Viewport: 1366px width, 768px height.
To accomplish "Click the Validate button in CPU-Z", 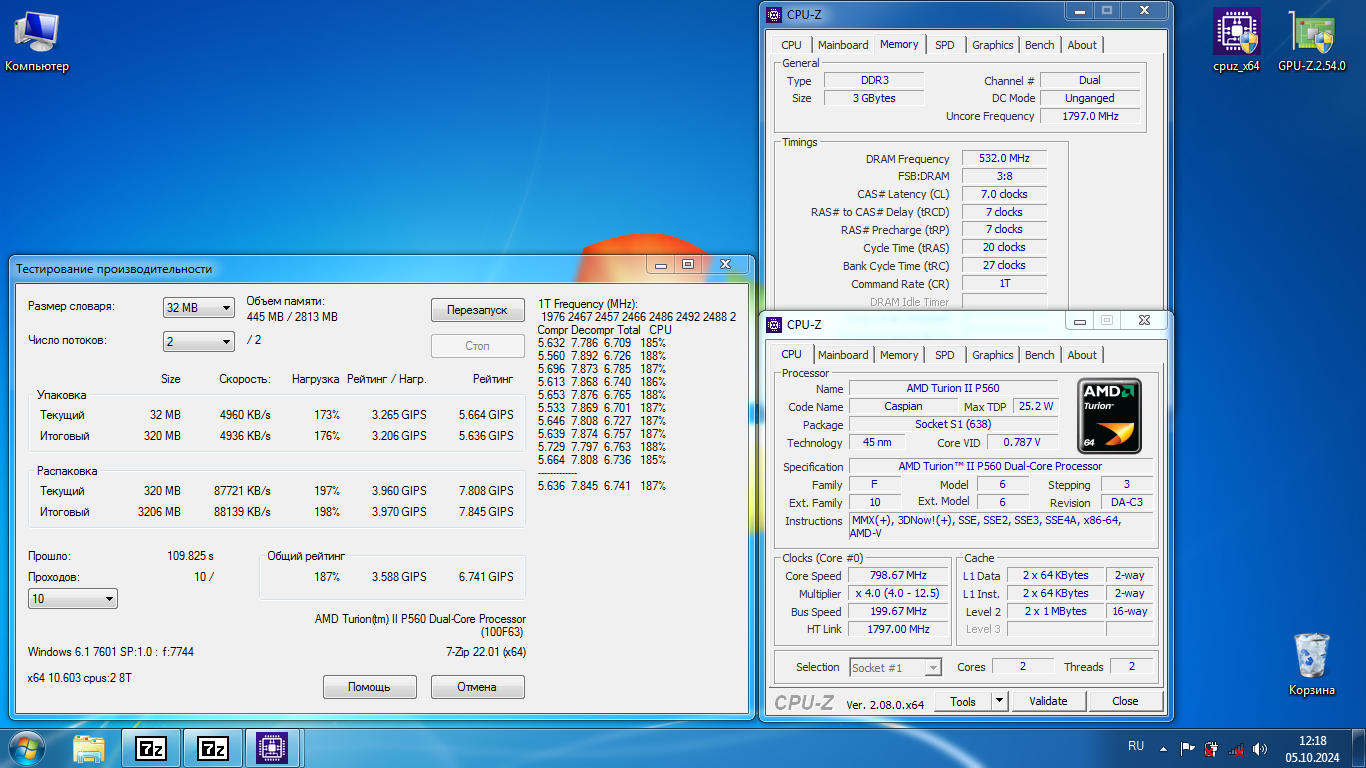I will [1048, 701].
